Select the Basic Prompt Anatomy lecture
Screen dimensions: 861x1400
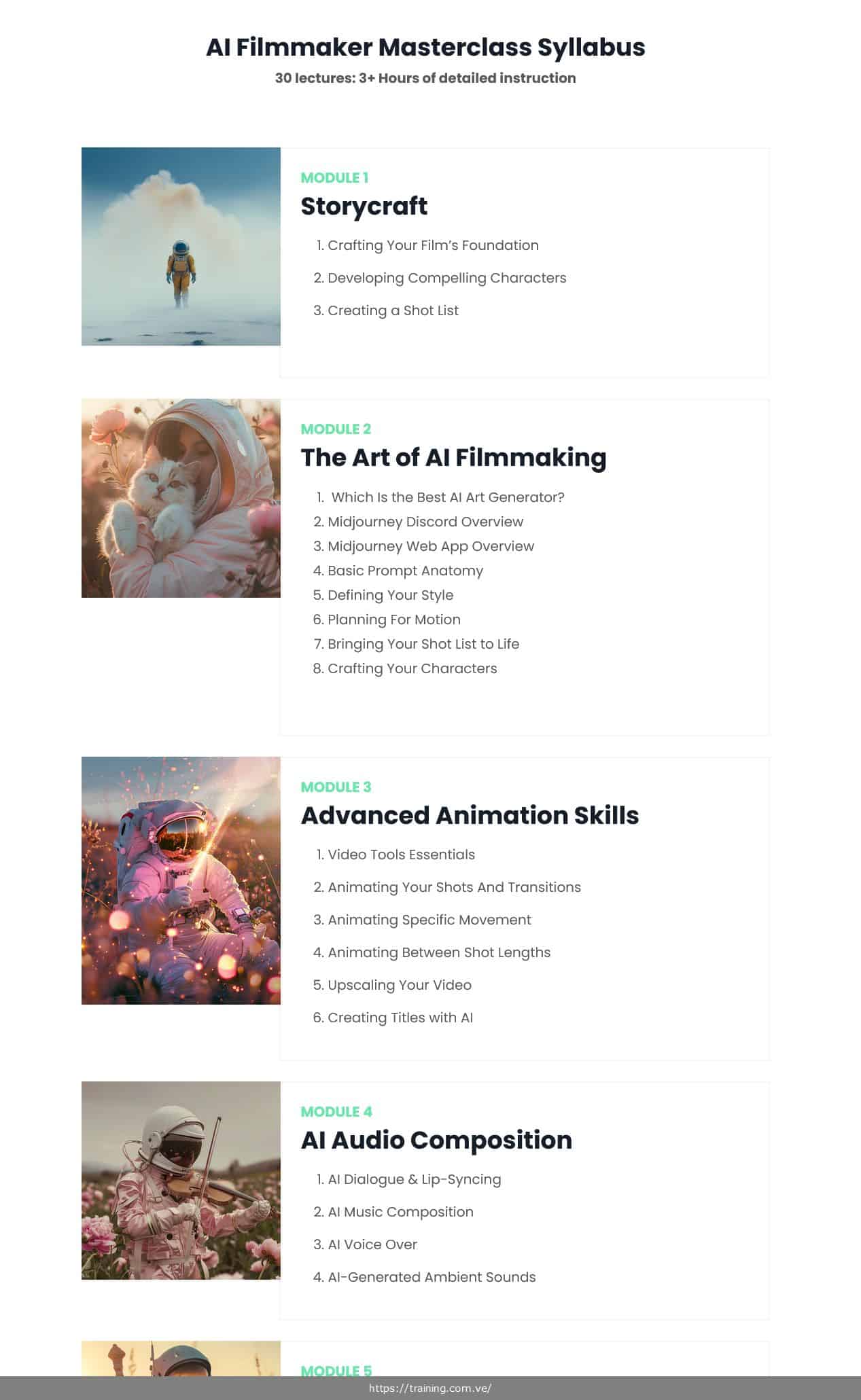click(405, 571)
